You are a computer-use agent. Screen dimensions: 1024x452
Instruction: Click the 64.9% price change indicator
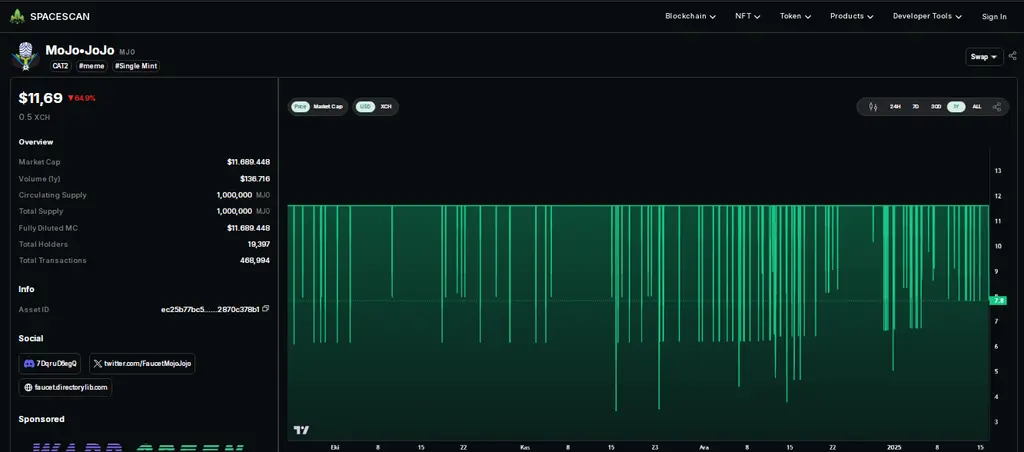(82, 99)
